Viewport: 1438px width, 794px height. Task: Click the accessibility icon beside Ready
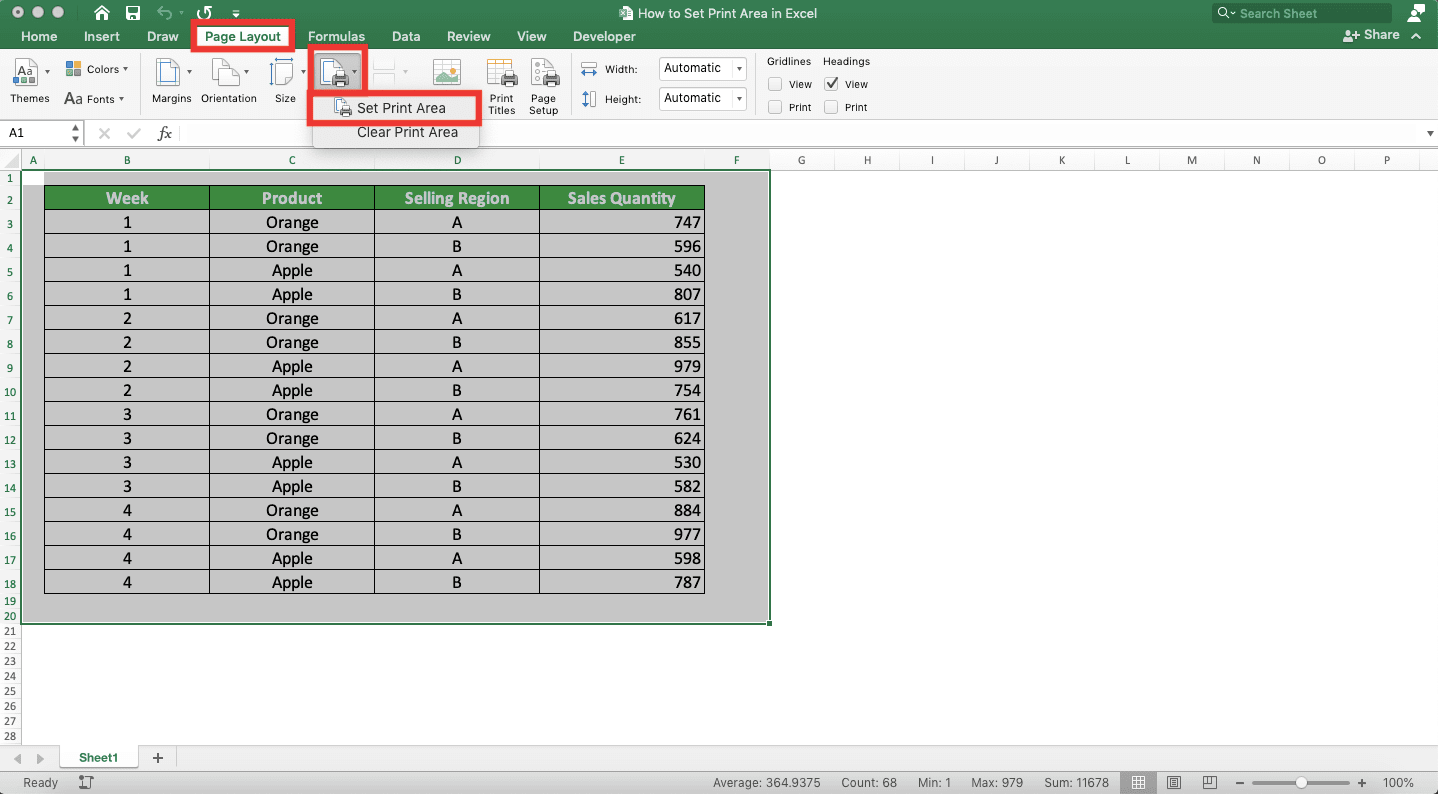[x=86, y=783]
